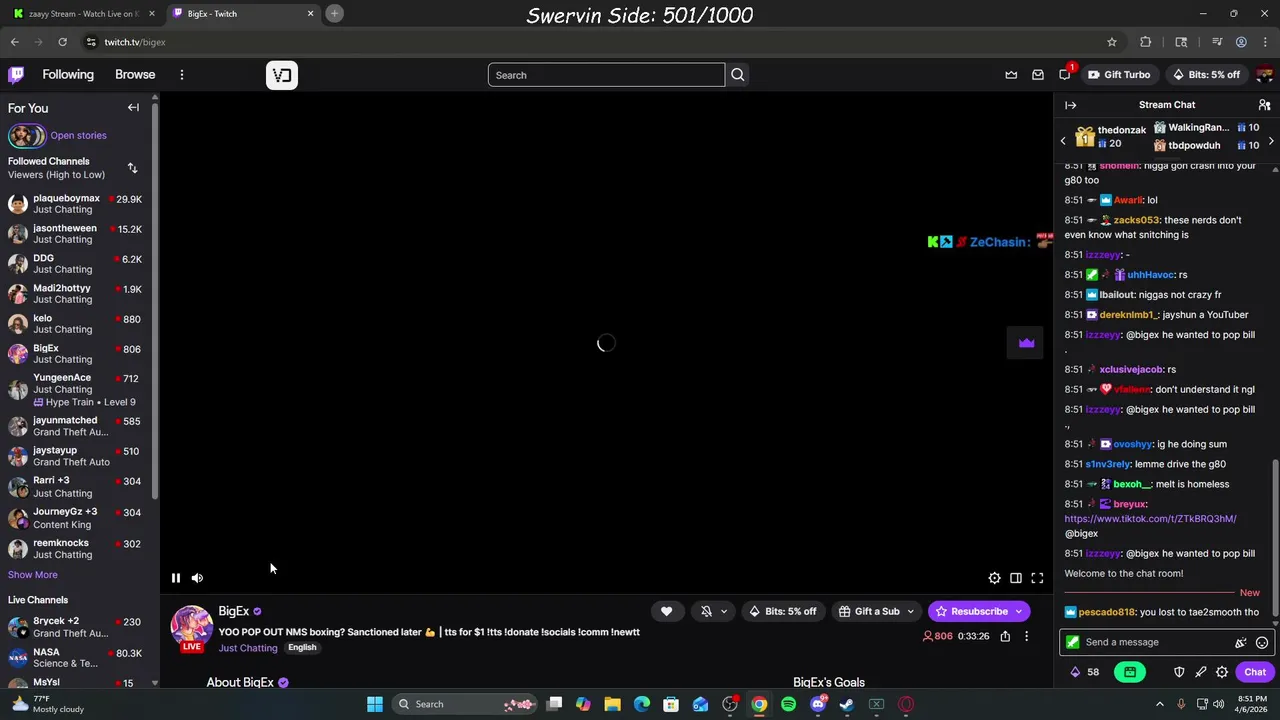Open YungeenAce channel with Hype Train
The height and width of the screenshot is (720, 1280).
tap(76, 390)
